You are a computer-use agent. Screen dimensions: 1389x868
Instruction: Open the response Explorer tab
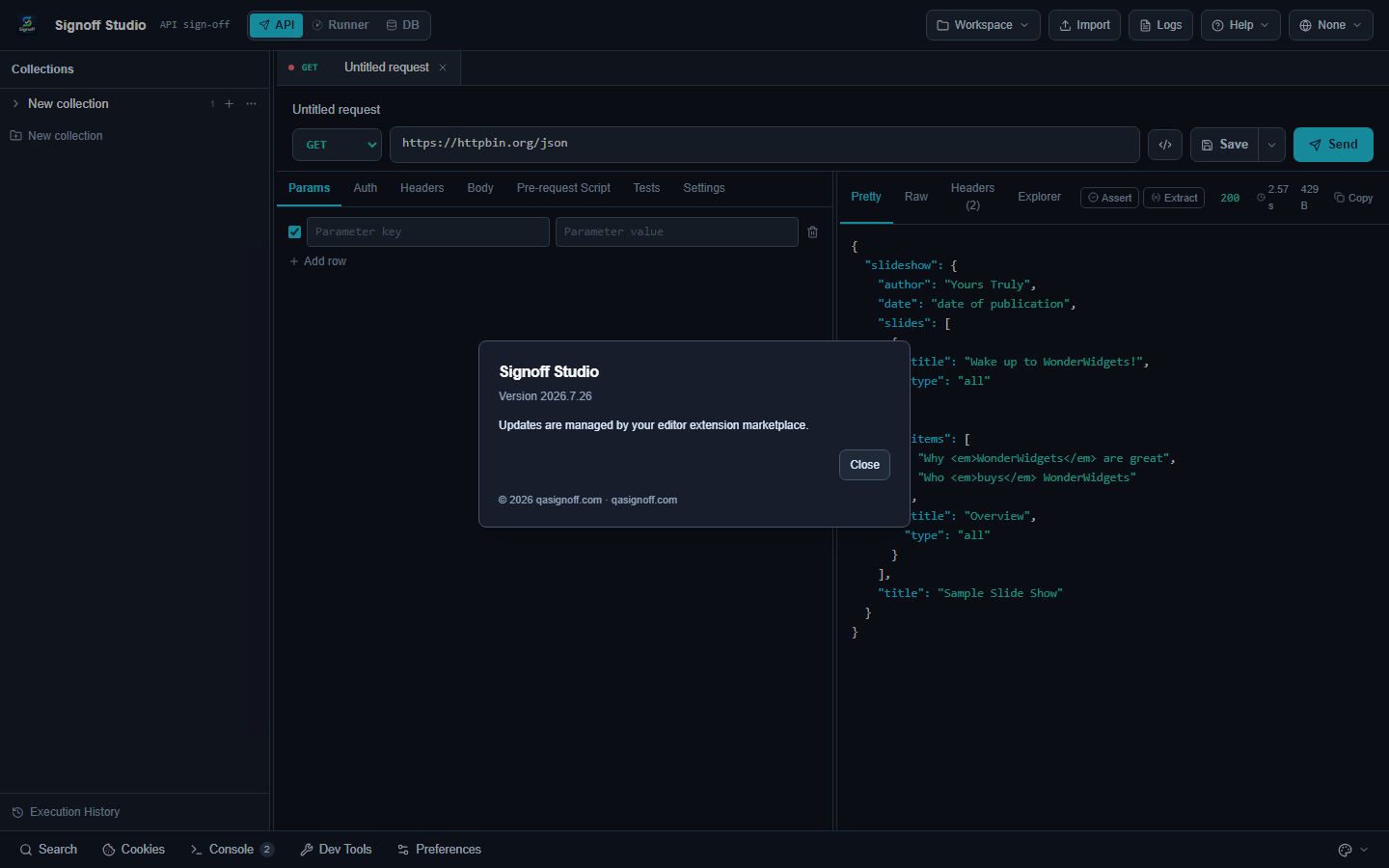1040,197
